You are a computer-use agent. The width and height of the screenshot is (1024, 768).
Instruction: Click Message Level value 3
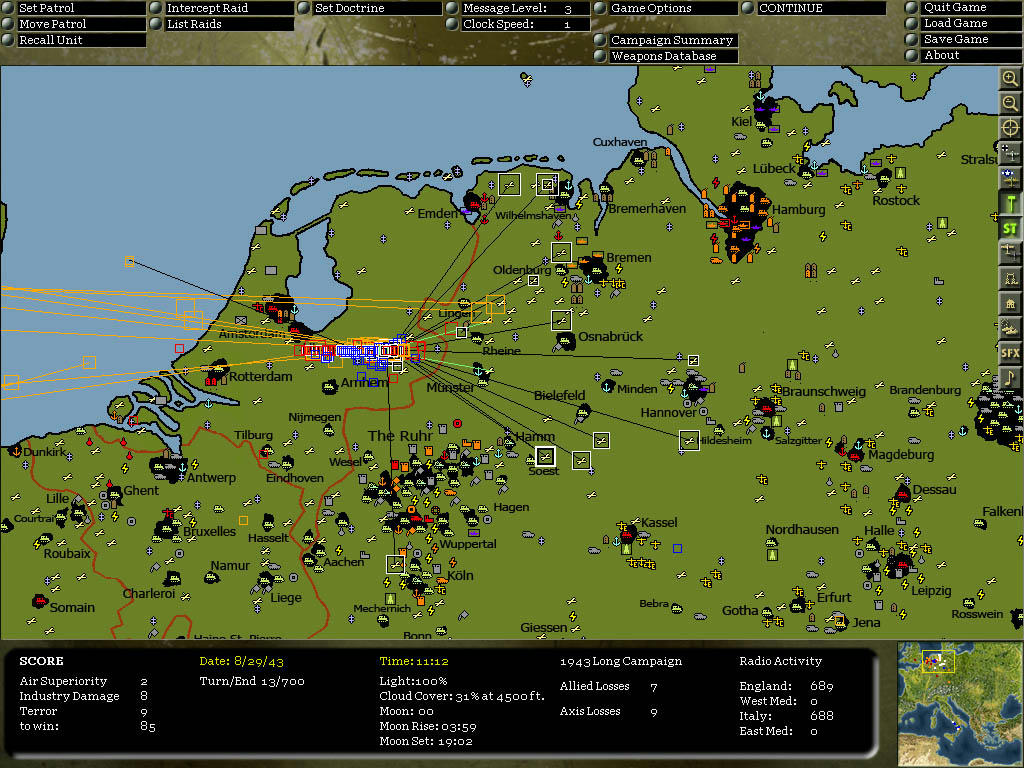568,8
